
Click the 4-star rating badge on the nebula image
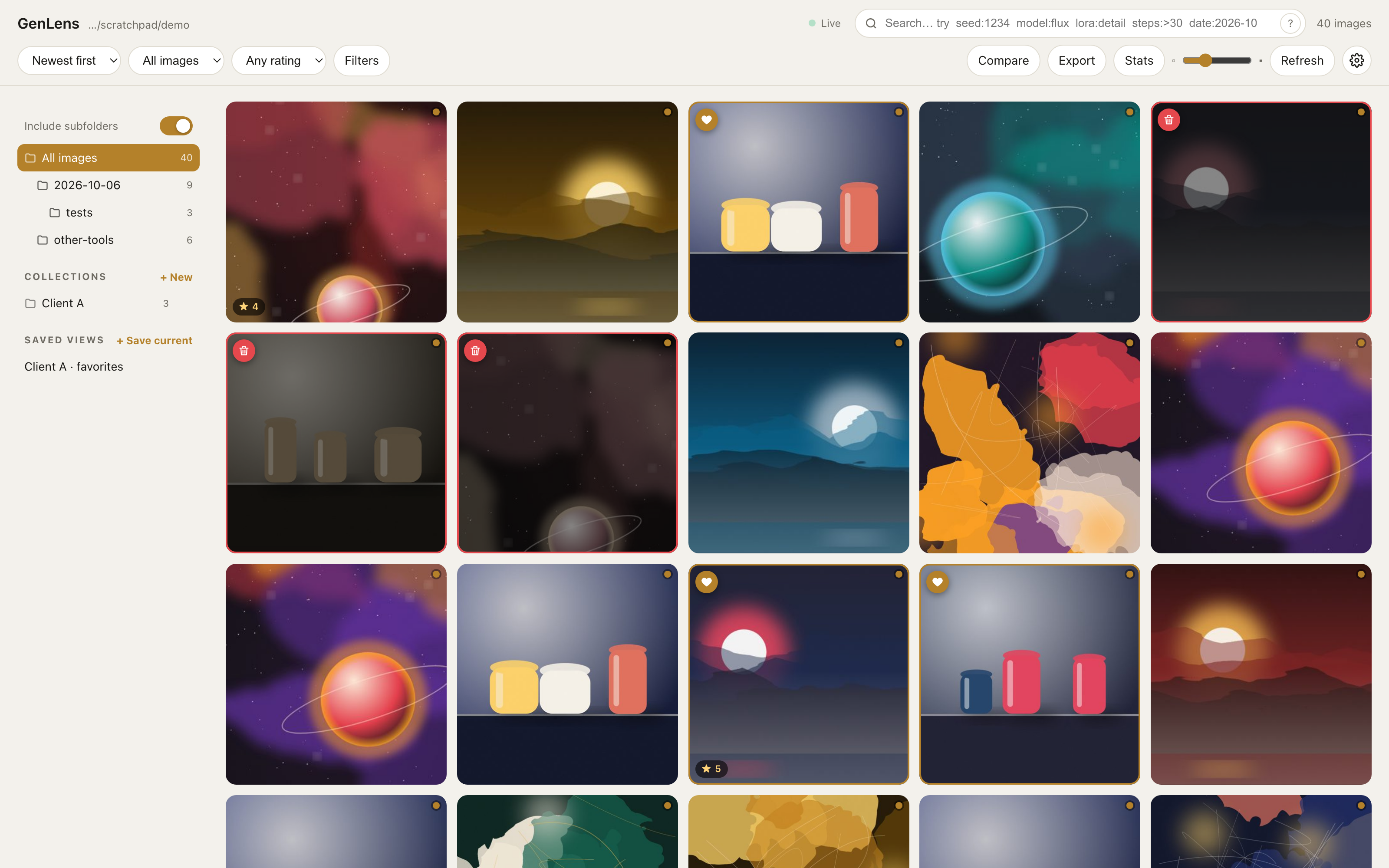(249, 306)
